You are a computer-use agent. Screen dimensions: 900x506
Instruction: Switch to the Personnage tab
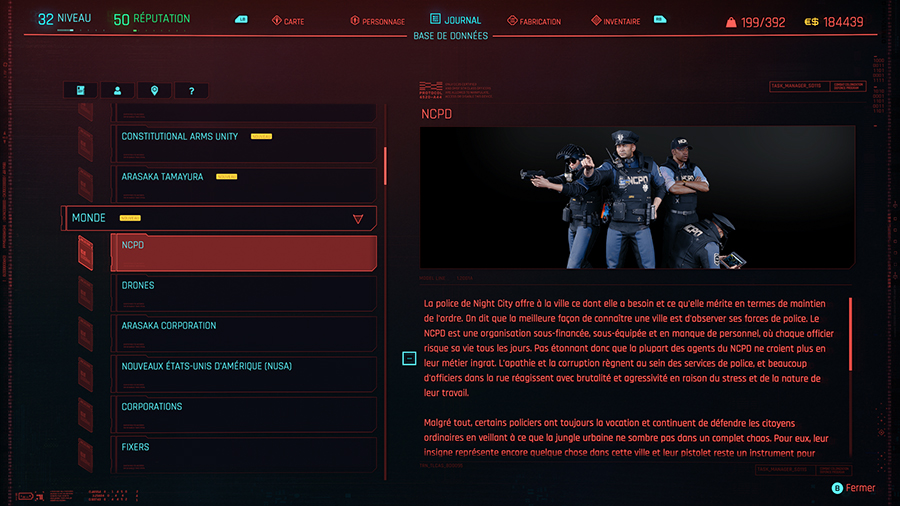[x=377, y=21]
